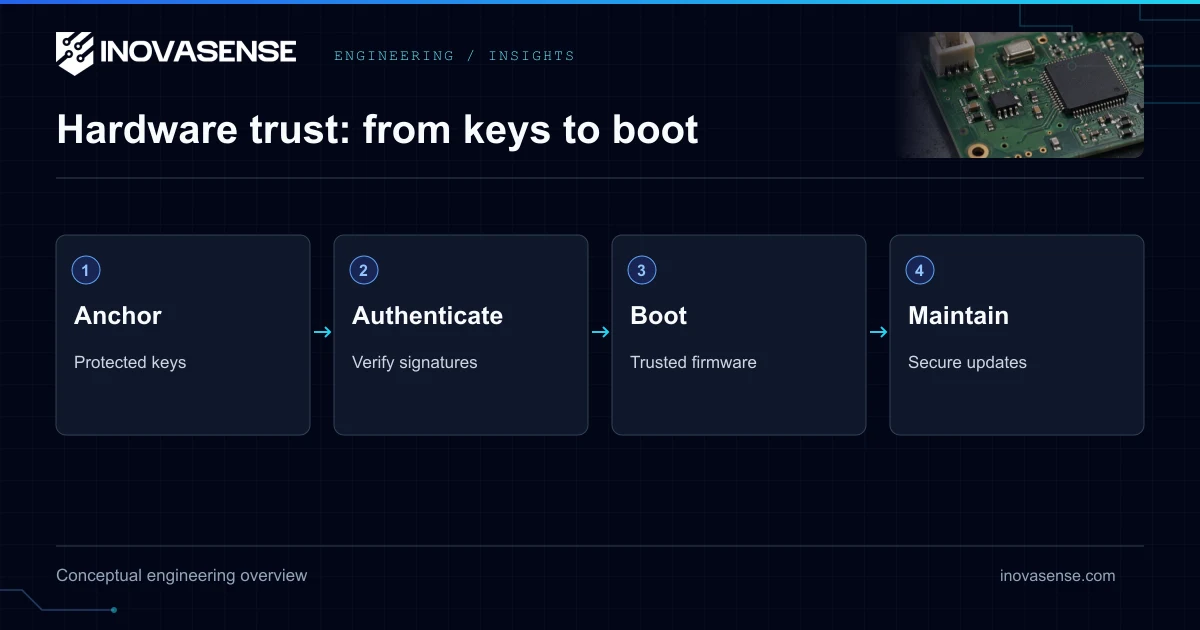The height and width of the screenshot is (630, 1200).
Task: Select the ENGINEERING / INSIGHTS label
Action: pos(454,56)
